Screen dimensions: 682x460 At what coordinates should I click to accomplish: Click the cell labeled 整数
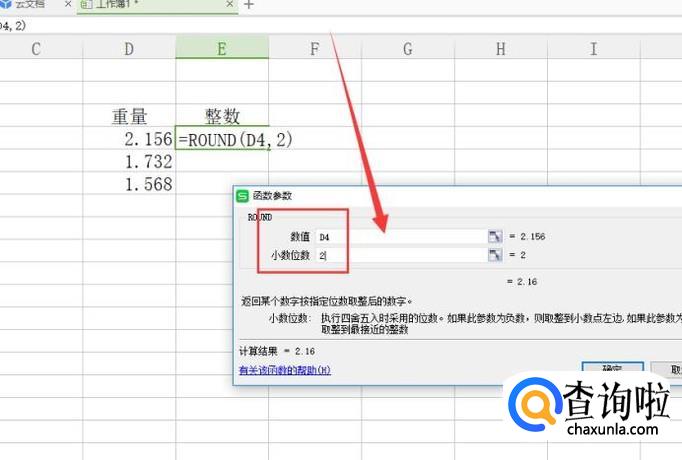coord(222,116)
